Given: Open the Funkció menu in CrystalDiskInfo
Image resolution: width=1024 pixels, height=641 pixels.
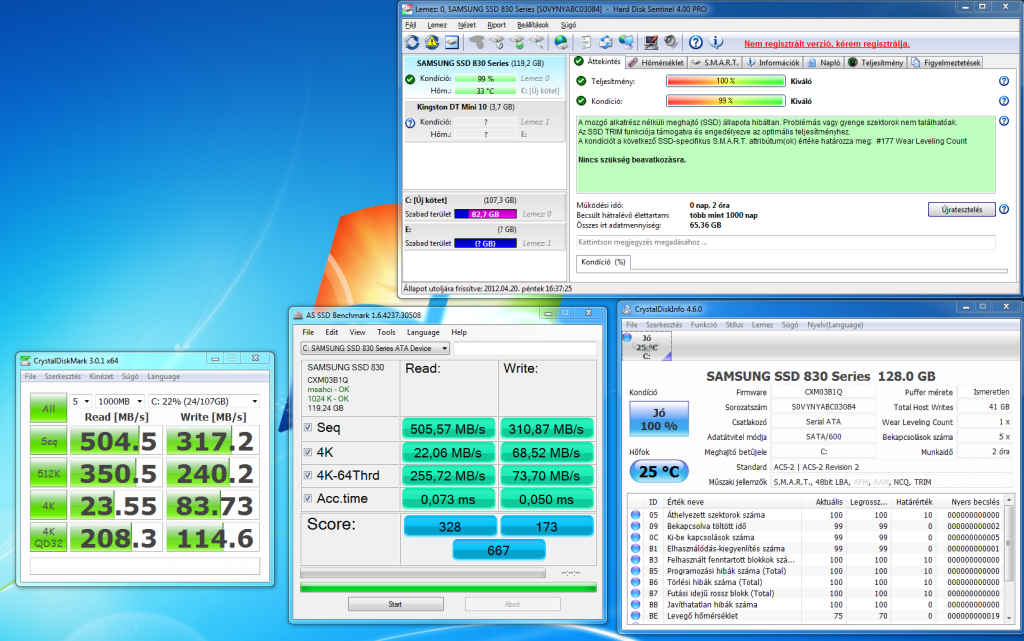Looking at the screenshot, I should click(x=703, y=324).
